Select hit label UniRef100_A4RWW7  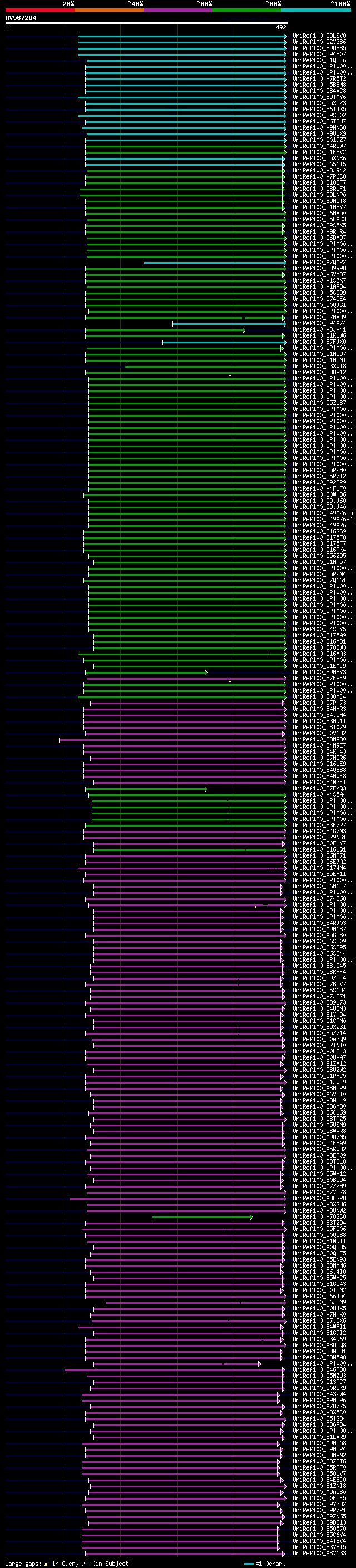(319, 146)
